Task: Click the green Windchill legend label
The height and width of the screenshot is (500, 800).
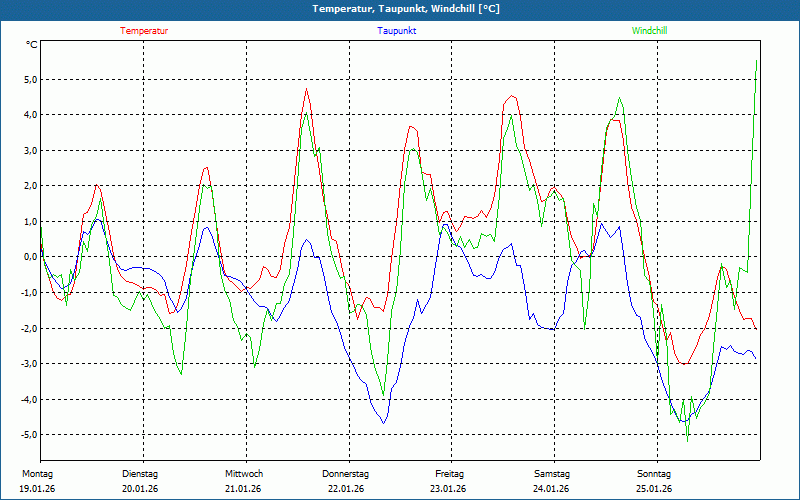Action: tap(649, 31)
